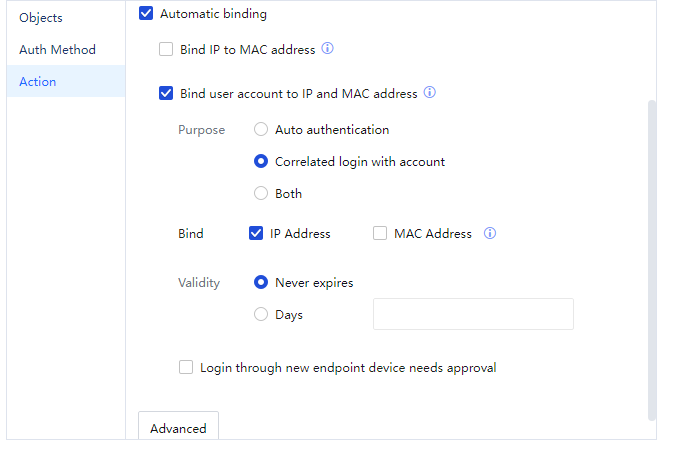
Task: Select Auto authentication purpose
Action: (x=261, y=130)
